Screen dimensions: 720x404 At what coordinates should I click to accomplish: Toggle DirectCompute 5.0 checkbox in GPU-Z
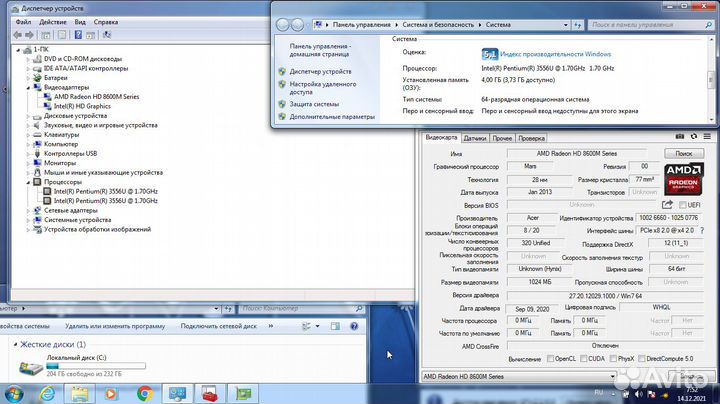tap(642, 359)
